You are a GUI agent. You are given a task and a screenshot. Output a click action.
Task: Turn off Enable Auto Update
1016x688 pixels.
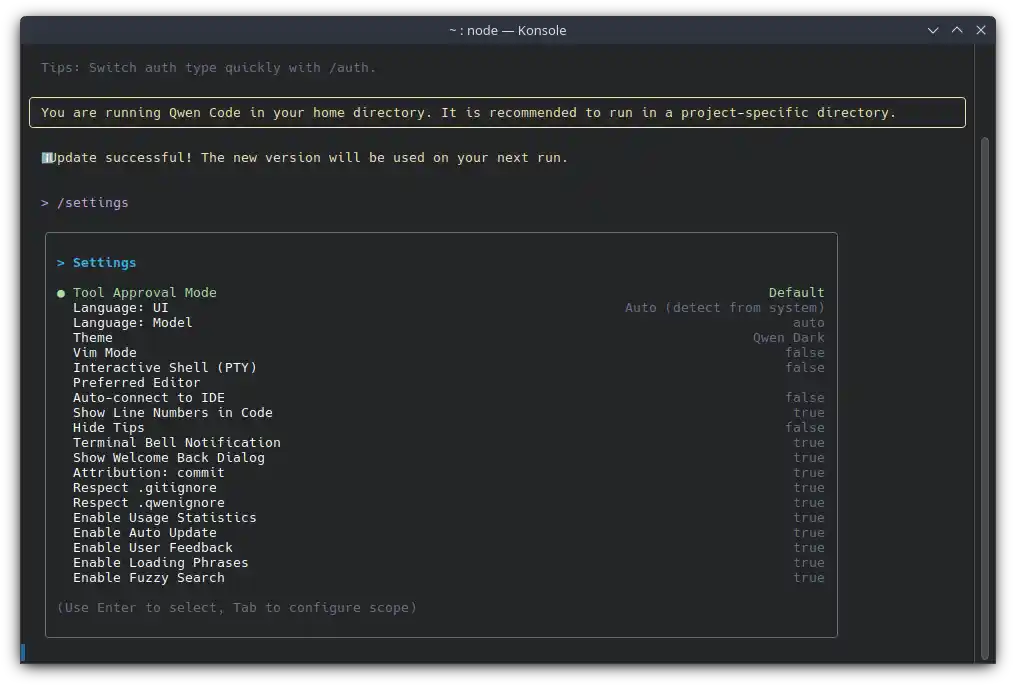(152, 532)
